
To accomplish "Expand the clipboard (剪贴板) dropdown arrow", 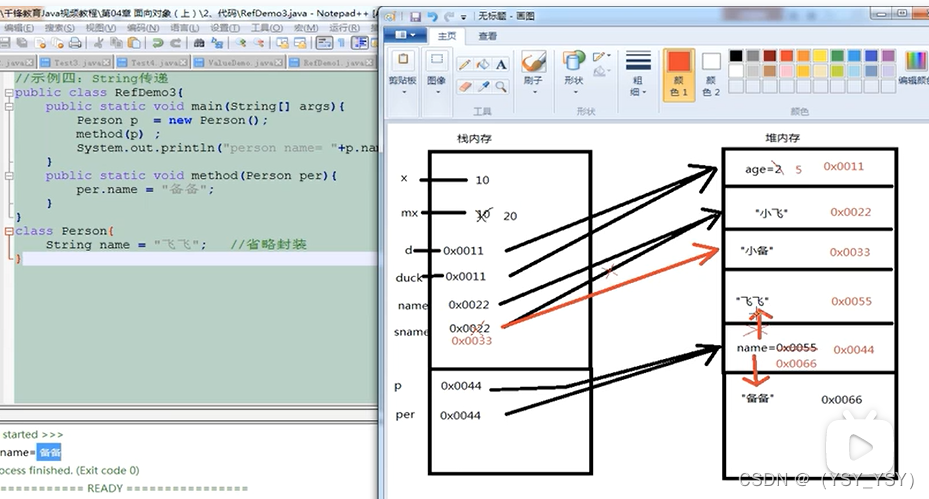I will (403, 92).
